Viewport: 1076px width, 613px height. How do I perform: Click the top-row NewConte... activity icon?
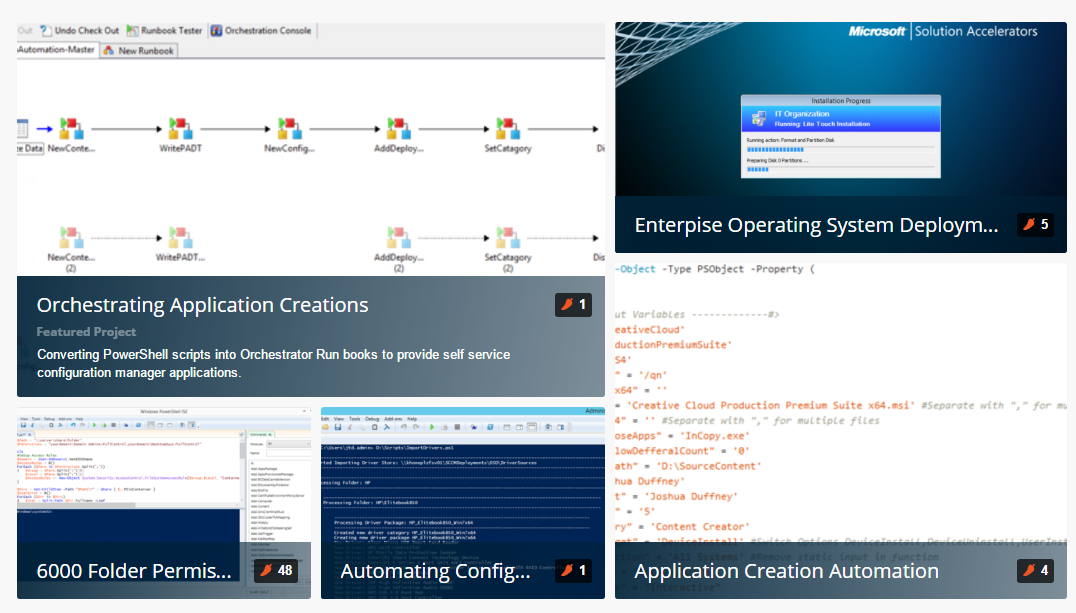click(71, 128)
